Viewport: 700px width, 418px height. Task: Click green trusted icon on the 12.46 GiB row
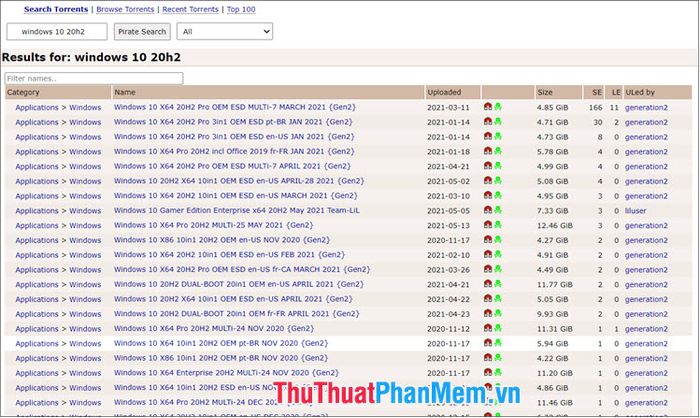pos(498,225)
